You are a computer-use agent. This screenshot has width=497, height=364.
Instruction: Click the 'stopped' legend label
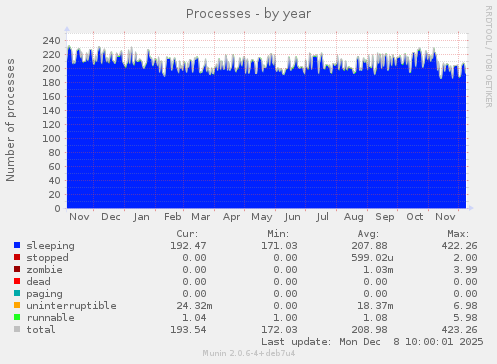(x=47, y=258)
